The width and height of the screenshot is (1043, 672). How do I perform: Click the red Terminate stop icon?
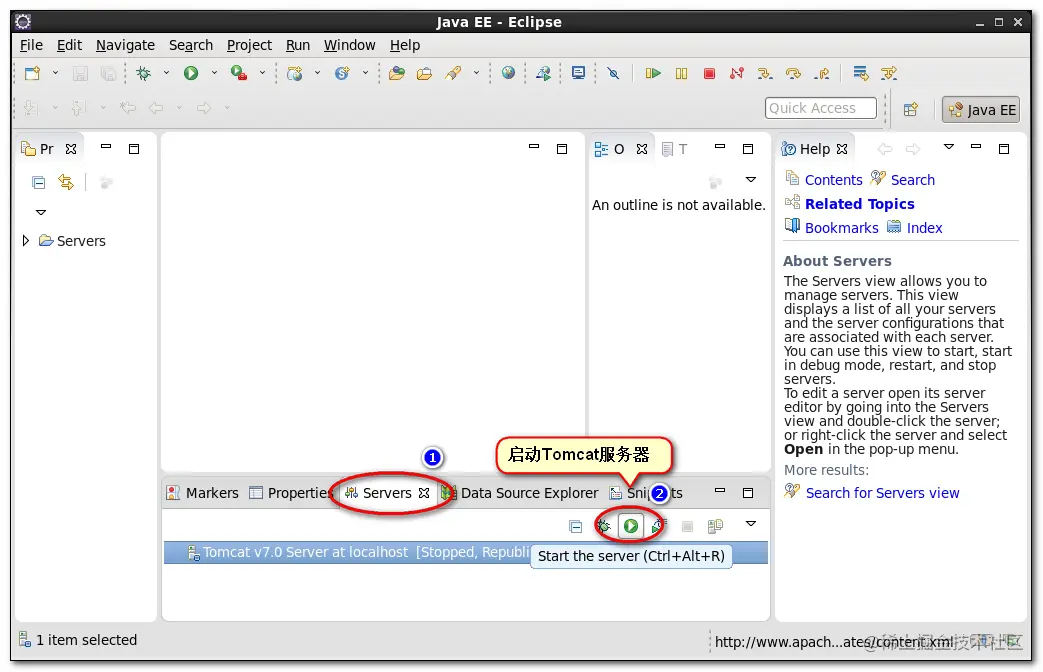[x=709, y=73]
